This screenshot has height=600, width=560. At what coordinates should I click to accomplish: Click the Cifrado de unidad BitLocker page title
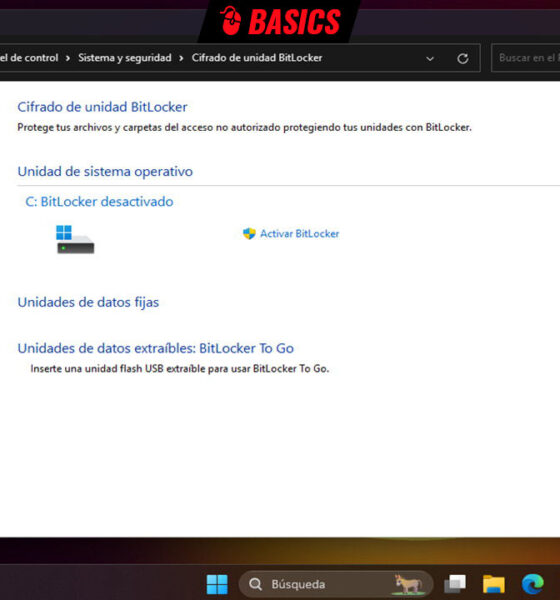coord(103,107)
